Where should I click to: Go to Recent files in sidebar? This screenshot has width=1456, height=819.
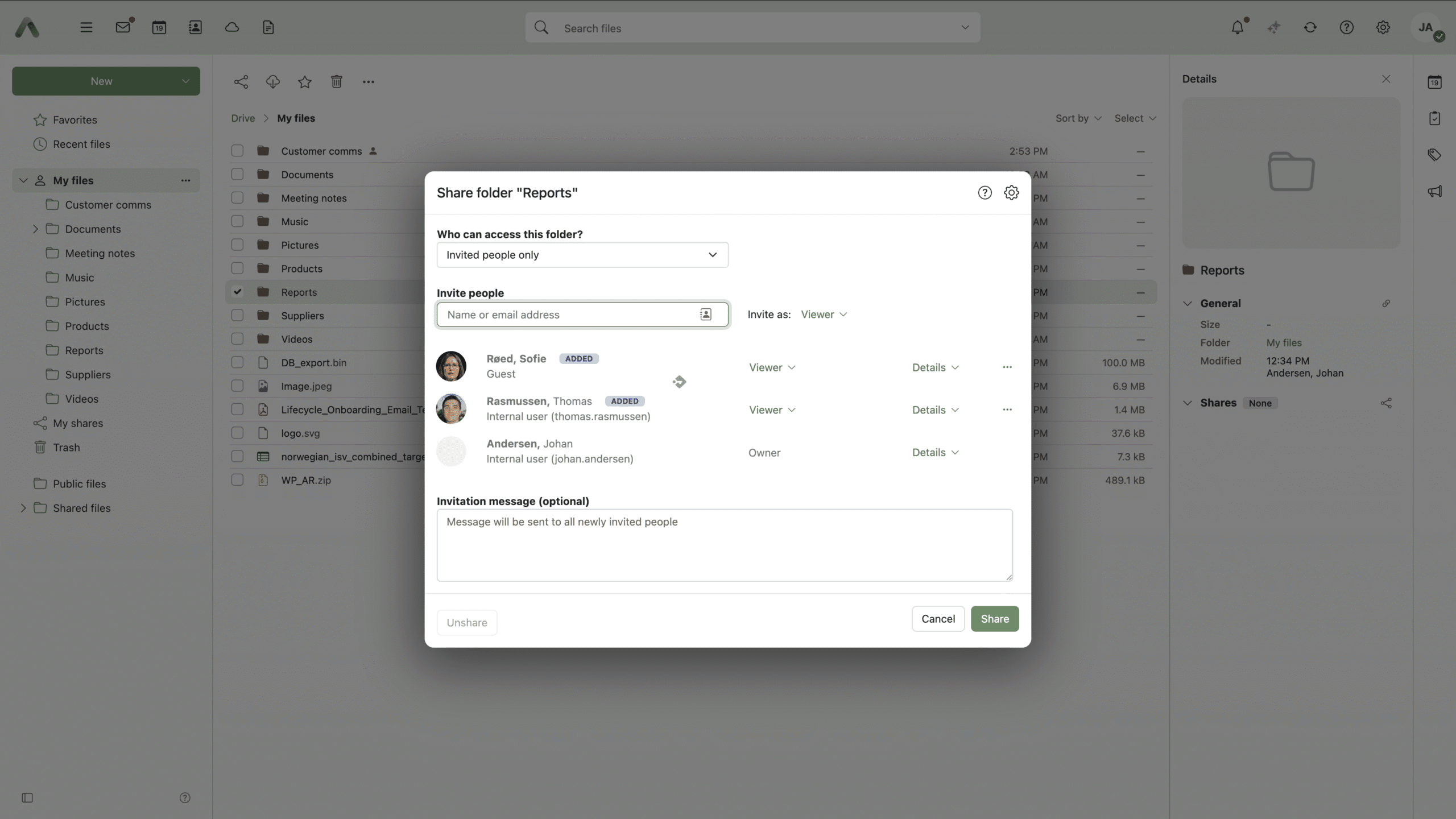pyautogui.click(x=81, y=144)
